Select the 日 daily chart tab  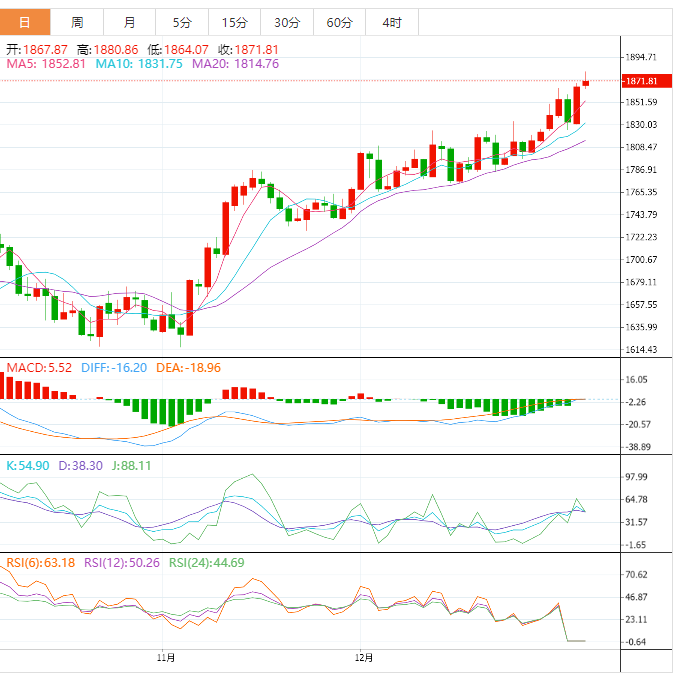pos(25,22)
